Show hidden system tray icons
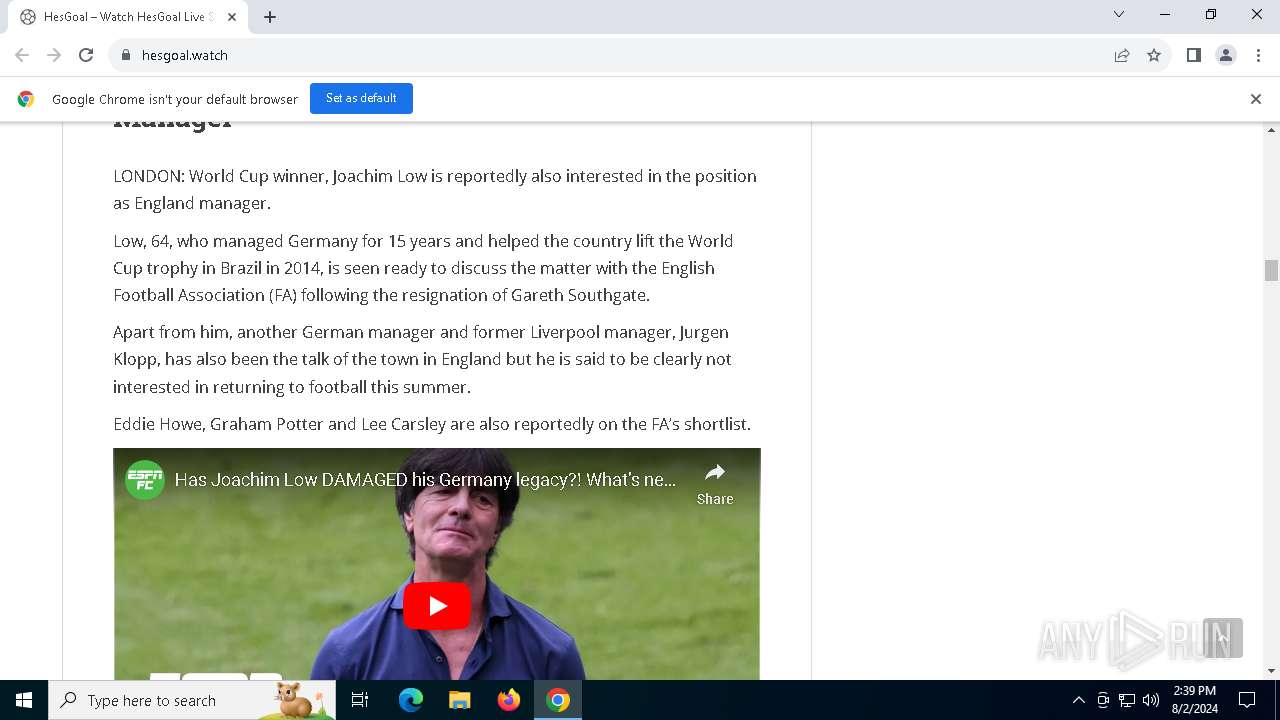The image size is (1280, 720). (x=1078, y=700)
